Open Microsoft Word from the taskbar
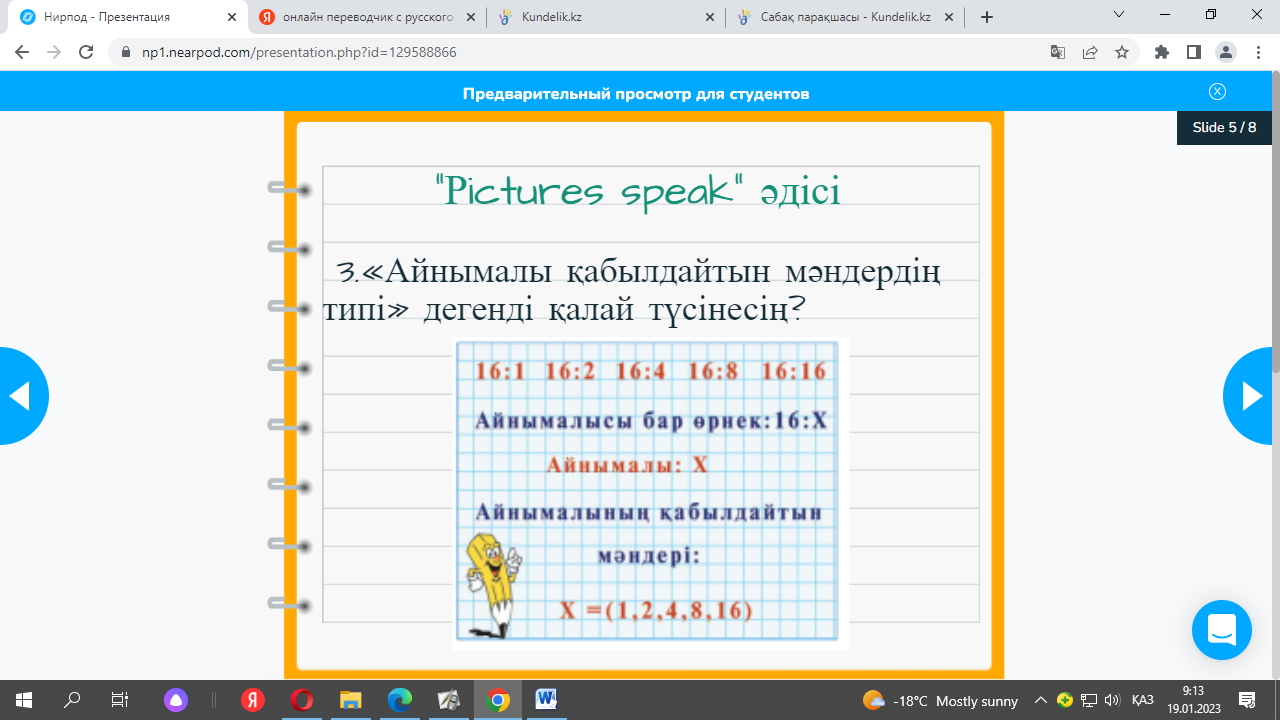This screenshot has width=1280, height=720. point(546,700)
